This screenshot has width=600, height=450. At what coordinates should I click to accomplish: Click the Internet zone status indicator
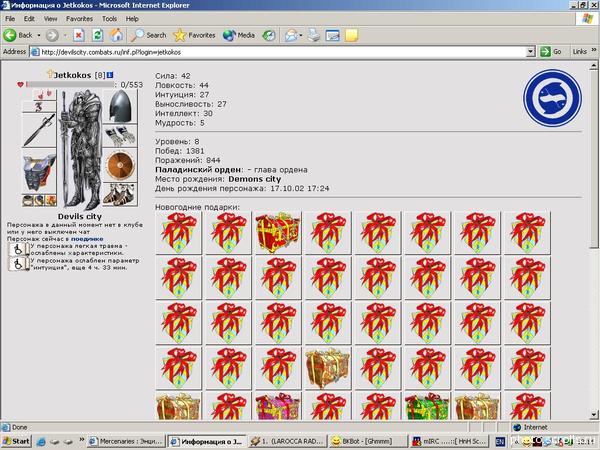(531, 427)
